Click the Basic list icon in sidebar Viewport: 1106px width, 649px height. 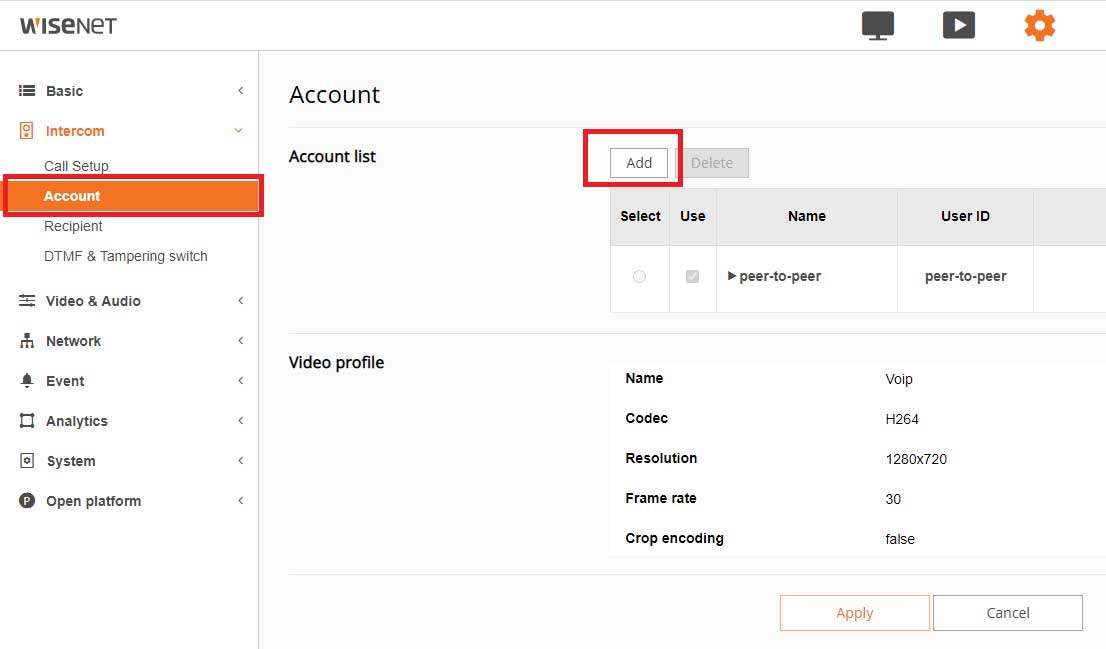click(27, 91)
